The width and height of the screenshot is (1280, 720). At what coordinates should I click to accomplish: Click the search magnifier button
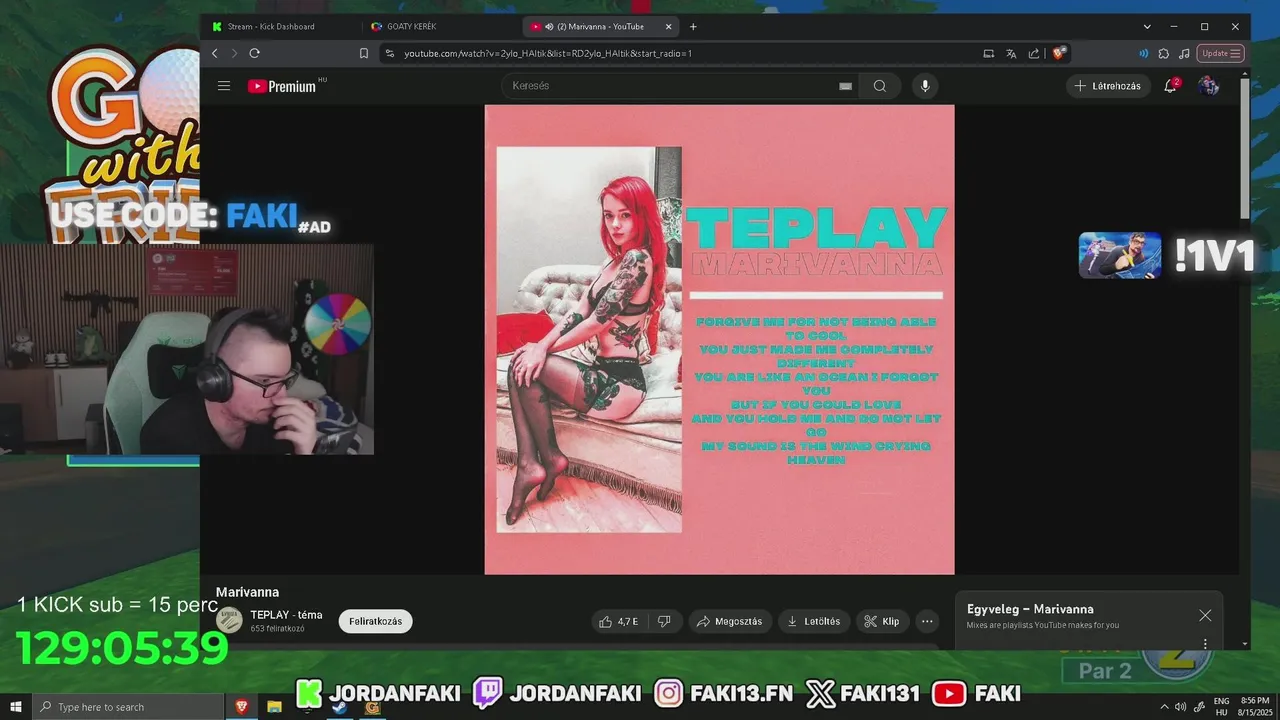click(x=880, y=86)
